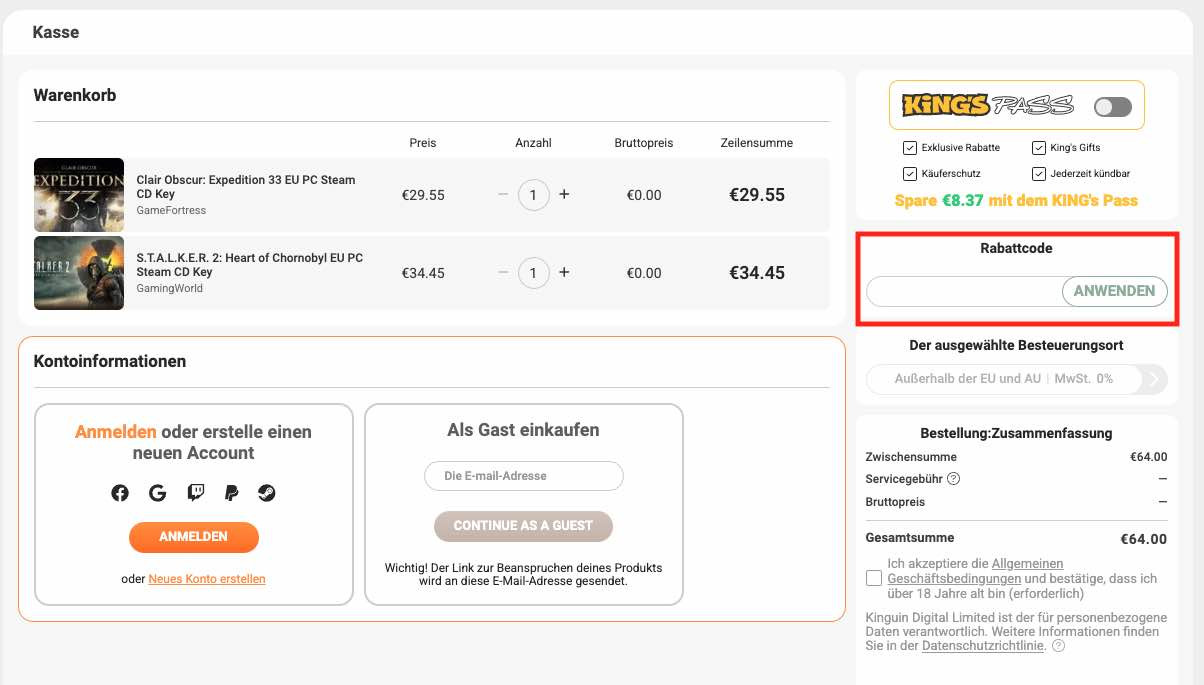Expand the Besteuerungsort tax location selector arrow

pos(1154,379)
